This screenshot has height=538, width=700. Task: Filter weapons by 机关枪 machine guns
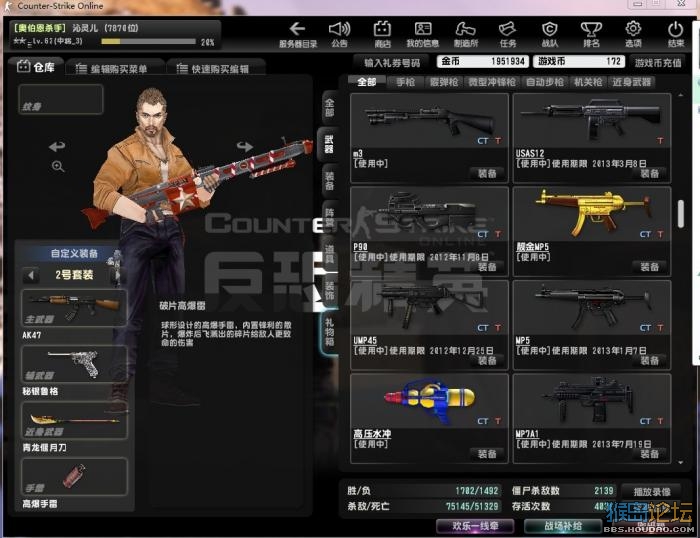pos(588,82)
